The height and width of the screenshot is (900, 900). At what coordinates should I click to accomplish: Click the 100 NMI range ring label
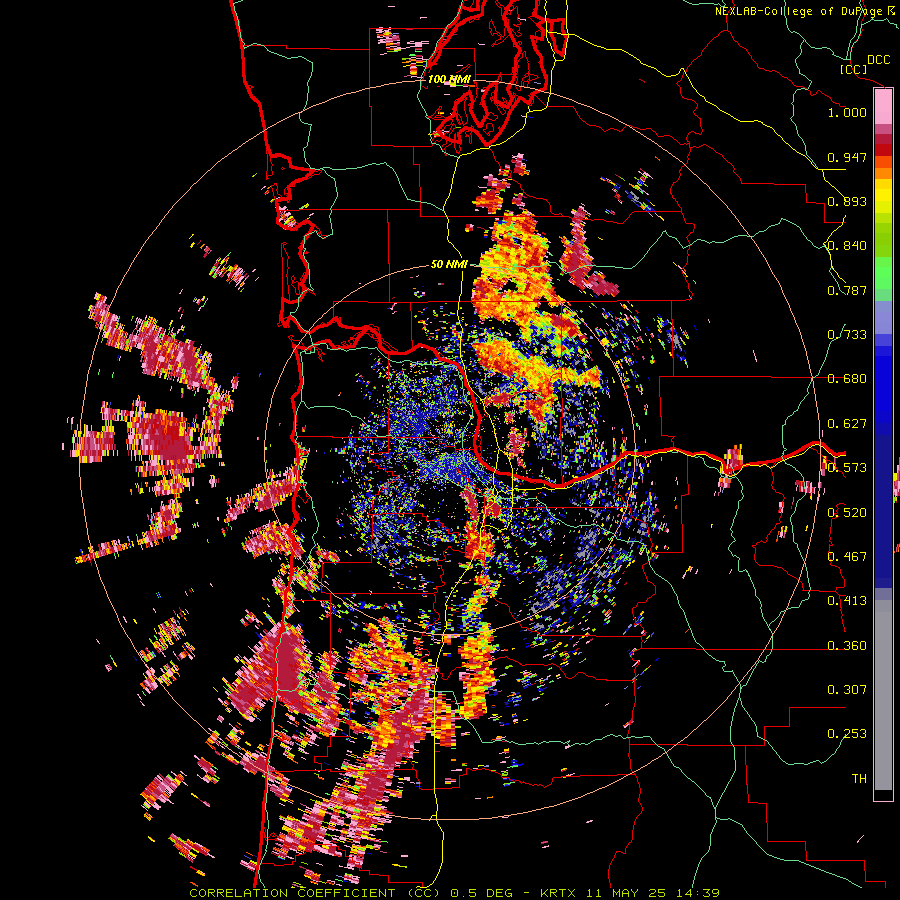point(449,79)
